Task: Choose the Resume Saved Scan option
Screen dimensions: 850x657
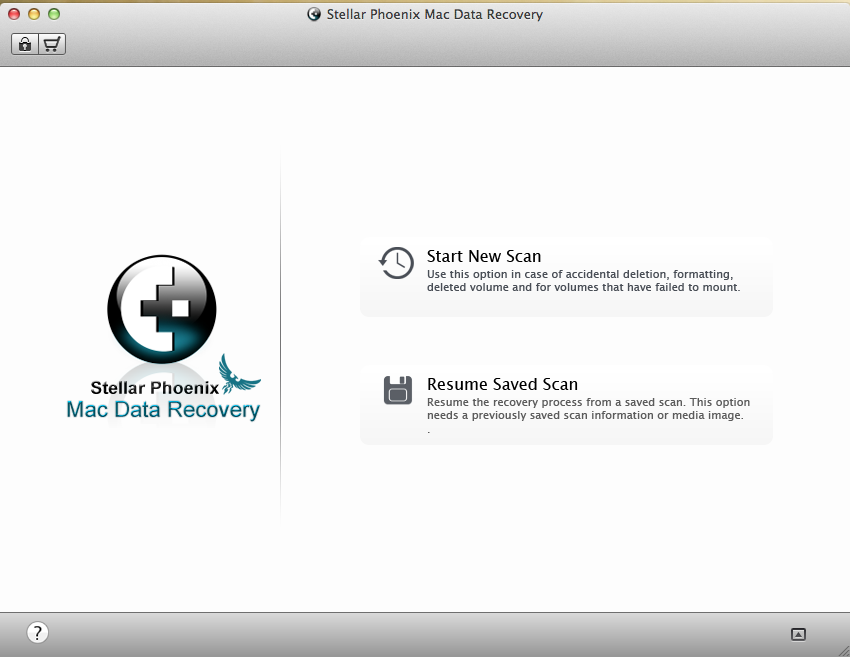Action: [x=566, y=405]
